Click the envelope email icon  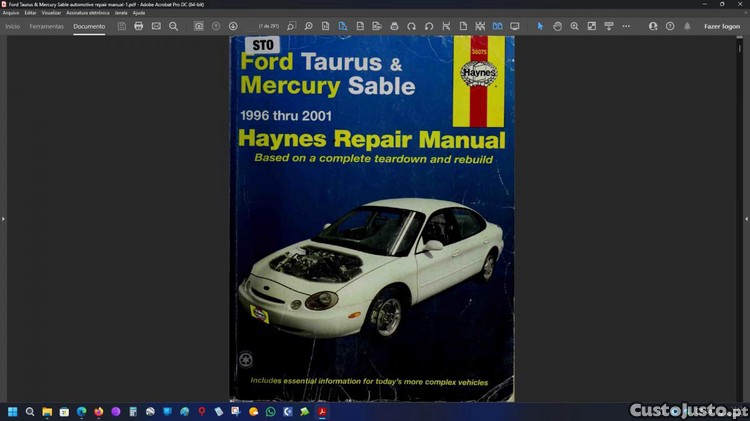tap(156, 26)
